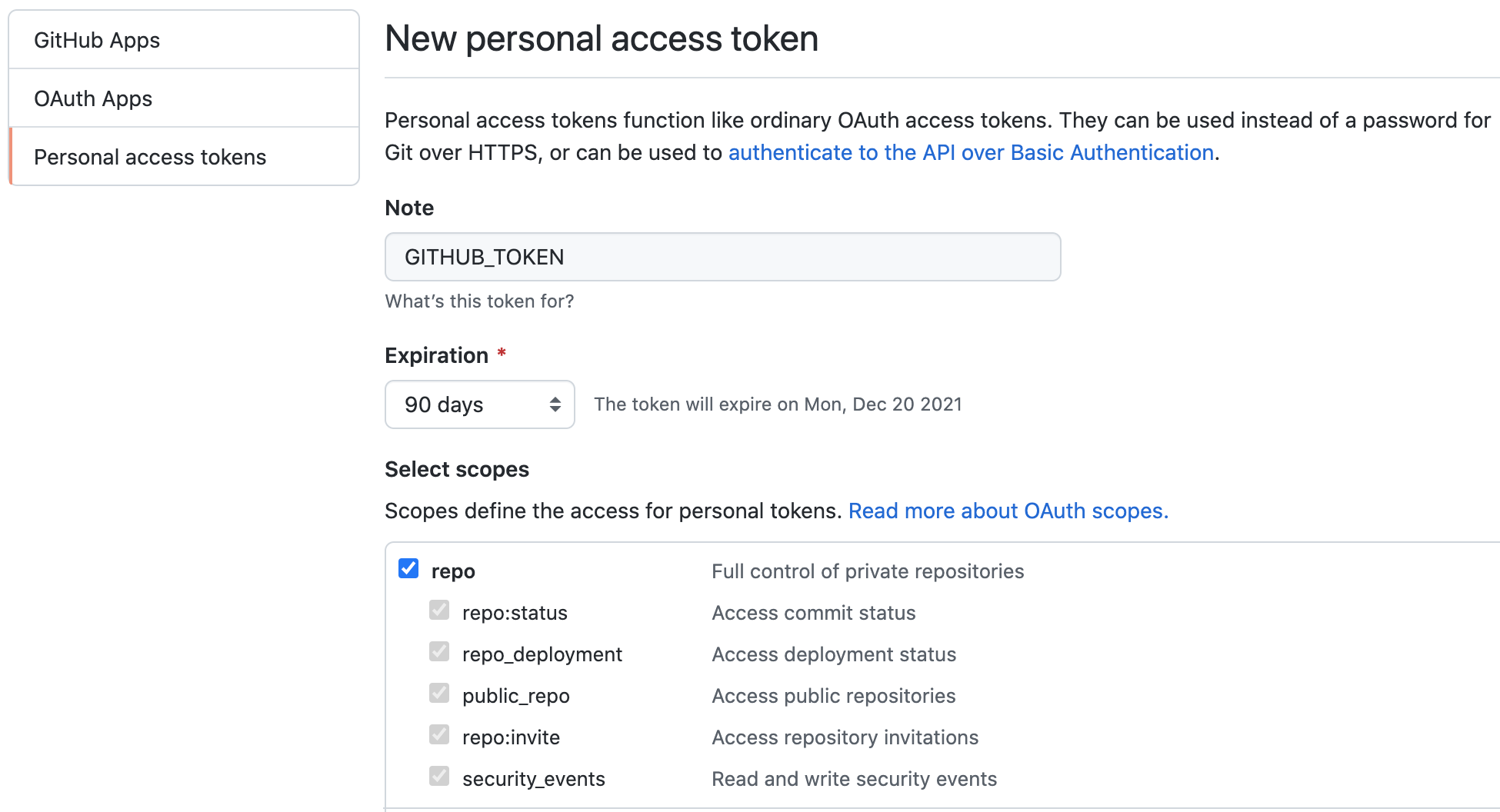Click the repo_deployment scope label
This screenshot has width=1500, height=812.
(x=542, y=654)
